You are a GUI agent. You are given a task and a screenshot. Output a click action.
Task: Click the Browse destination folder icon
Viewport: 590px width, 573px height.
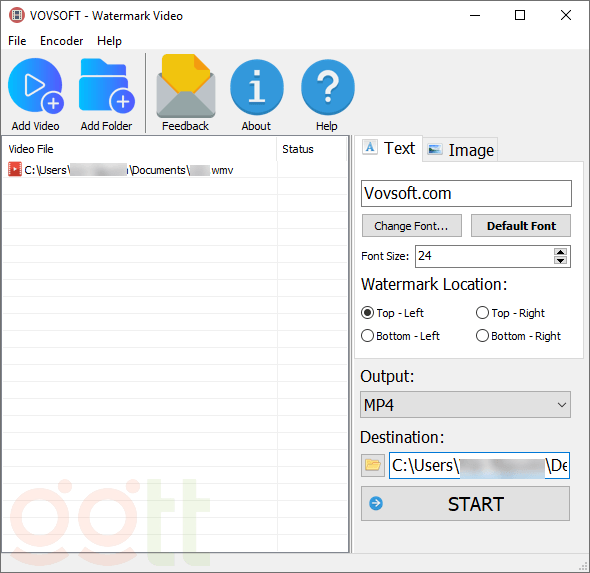373,465
